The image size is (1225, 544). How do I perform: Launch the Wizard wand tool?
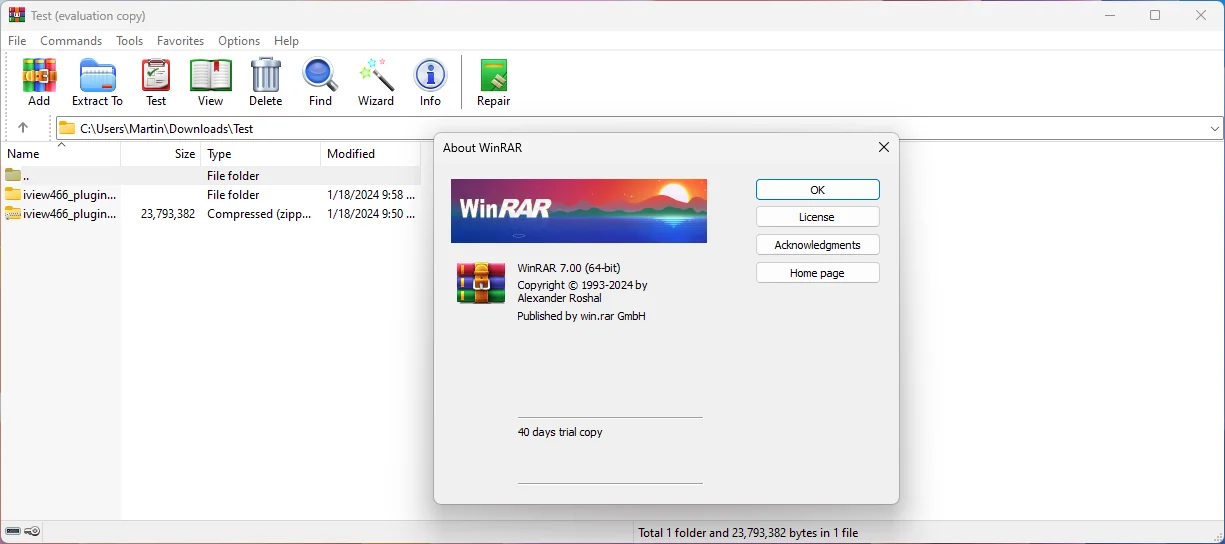click(x=376, y=82)
